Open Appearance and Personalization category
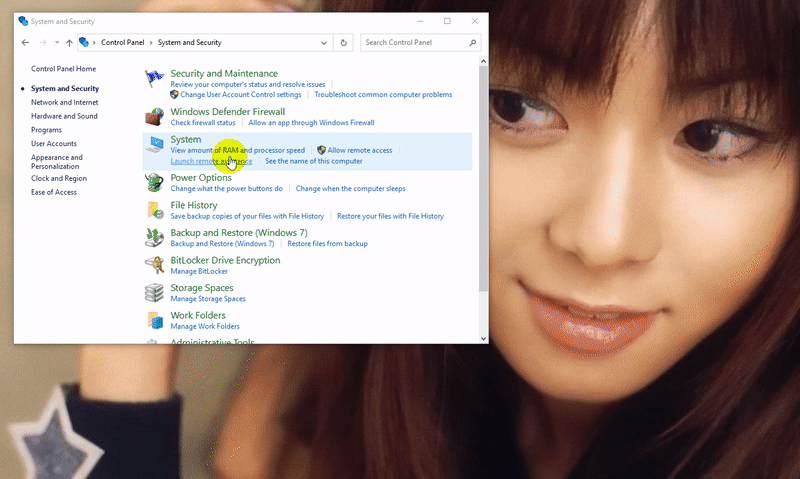Image resolution: width=800 pixels, height=479 pixels. 57,162
